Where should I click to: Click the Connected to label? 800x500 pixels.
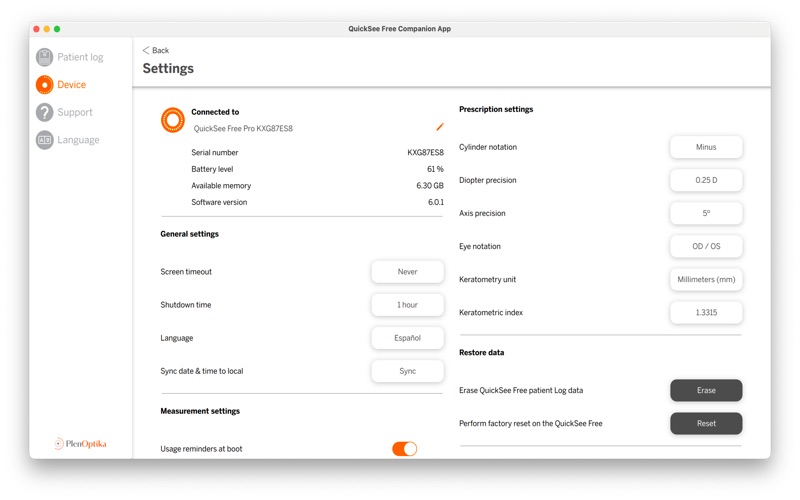[215, 112]
